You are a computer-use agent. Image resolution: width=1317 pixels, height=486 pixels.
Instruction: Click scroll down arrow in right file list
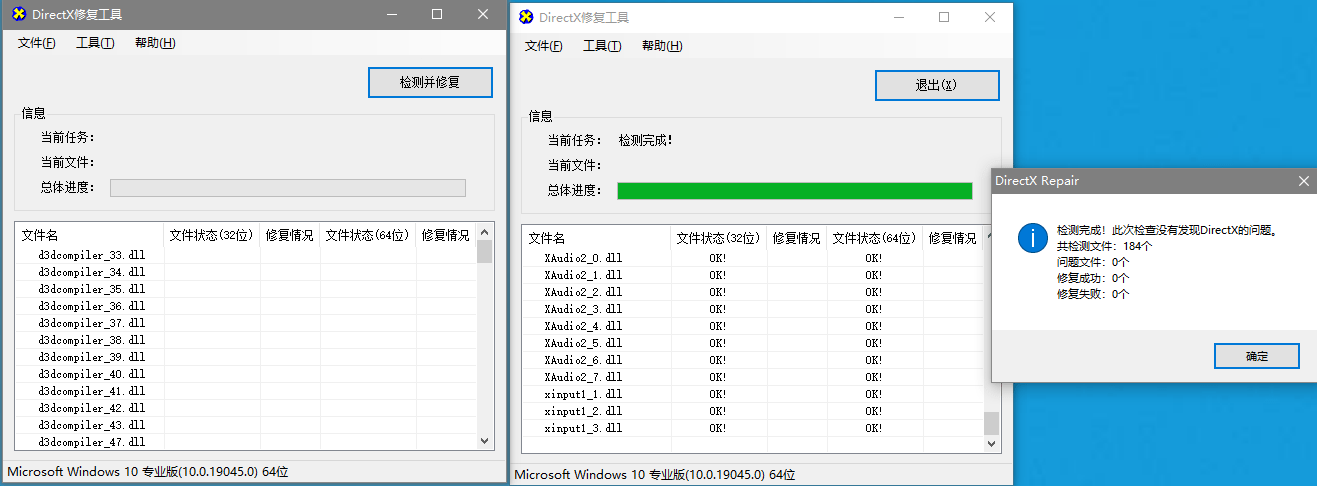pos(992,443)
